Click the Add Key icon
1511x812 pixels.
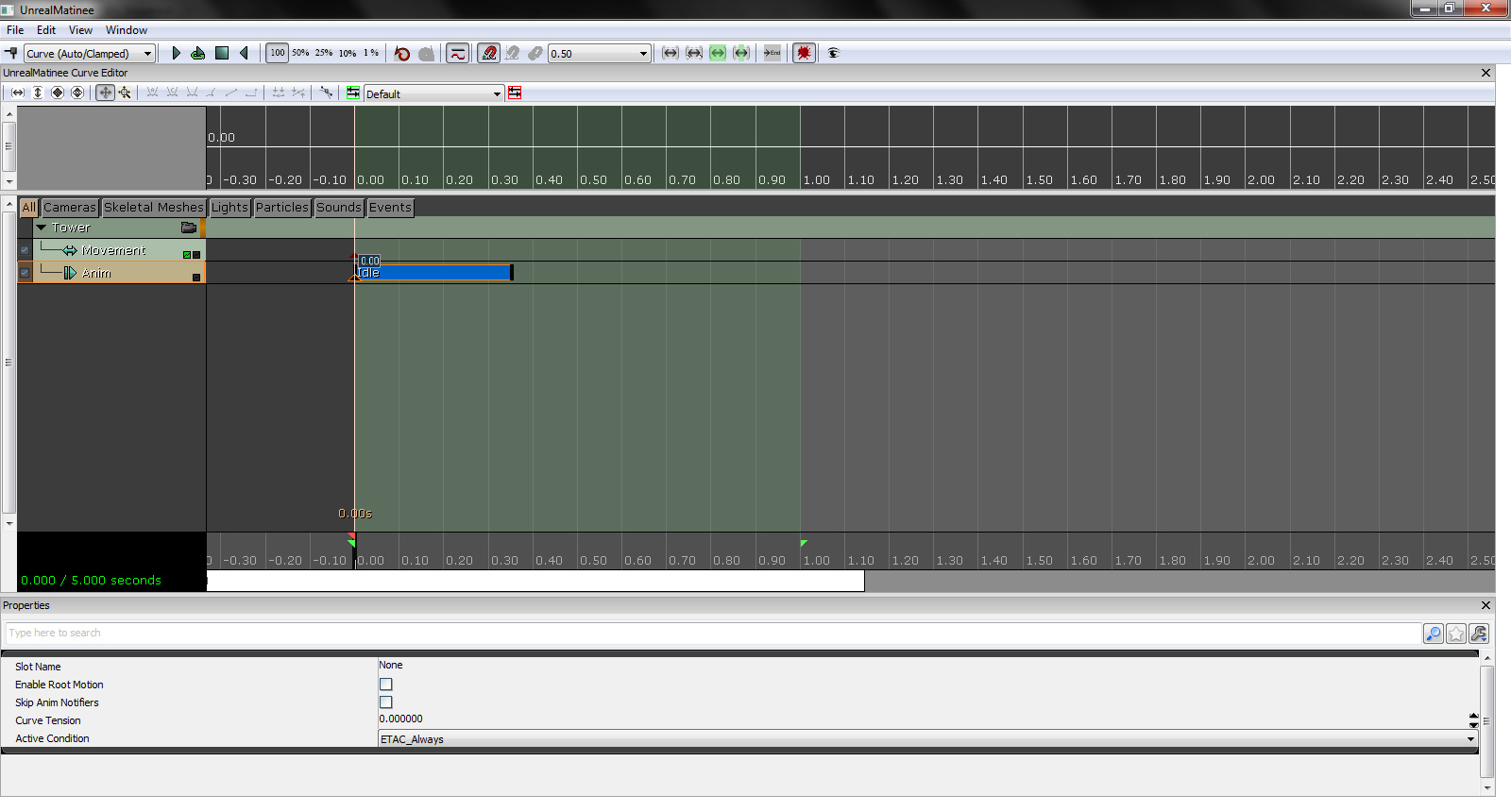[x=11, y=54]
